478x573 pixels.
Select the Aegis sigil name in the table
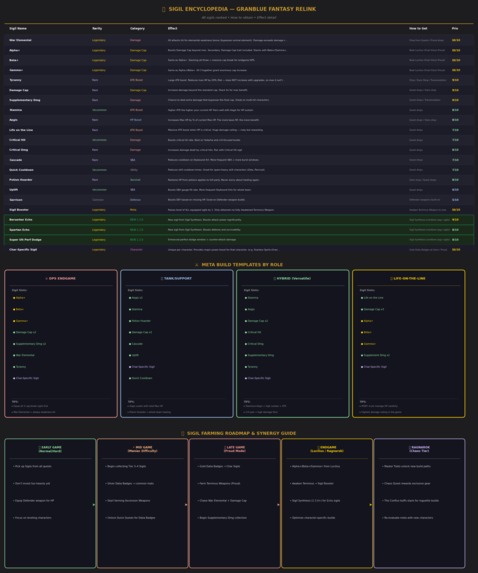coord(13,120)
